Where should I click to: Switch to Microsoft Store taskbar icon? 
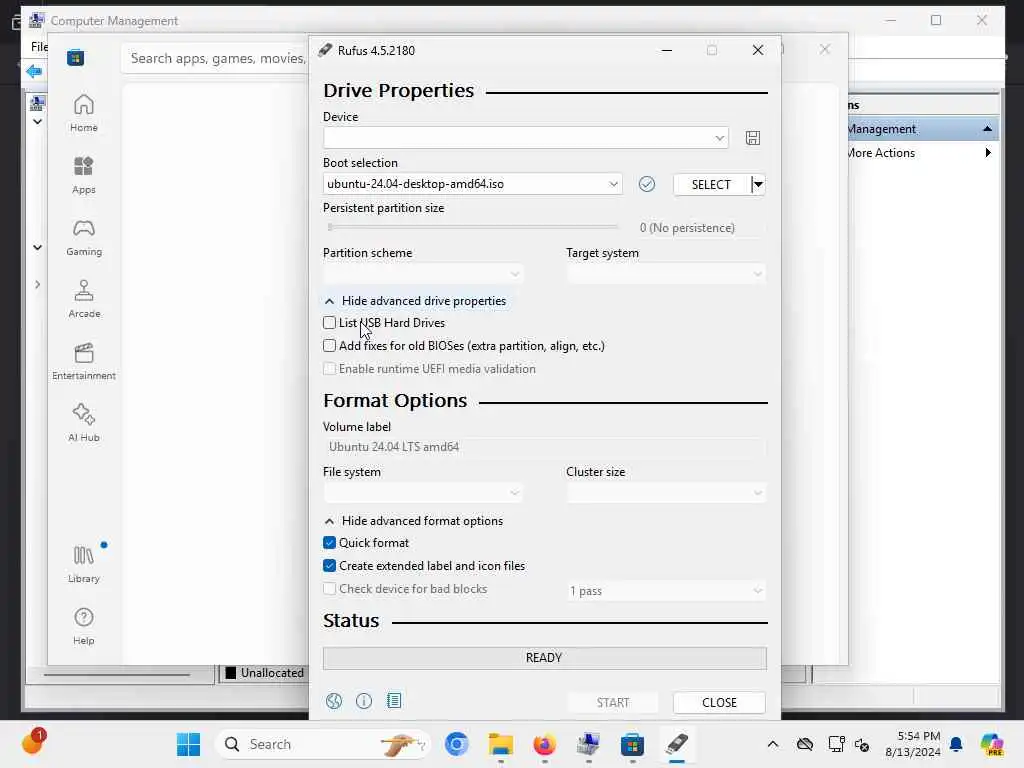point(632,744)
